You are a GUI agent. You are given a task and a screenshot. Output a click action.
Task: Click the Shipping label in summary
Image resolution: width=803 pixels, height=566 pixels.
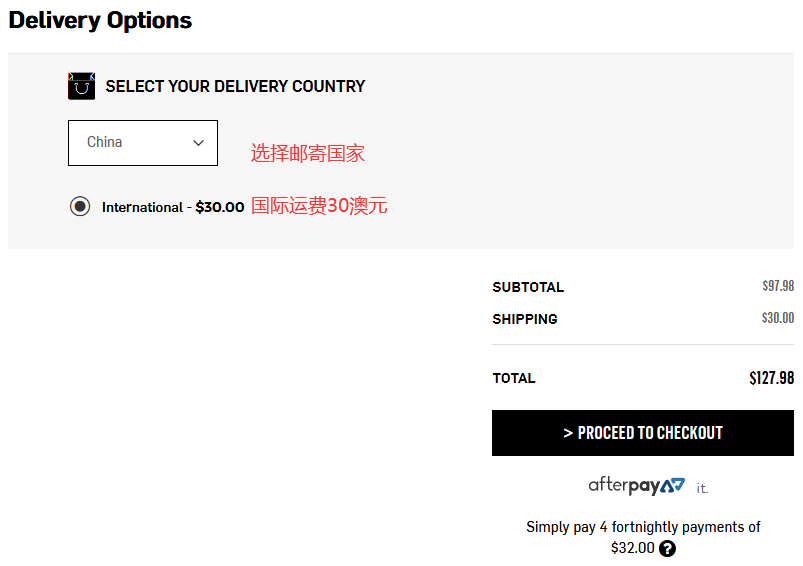[x=525, y=319]
